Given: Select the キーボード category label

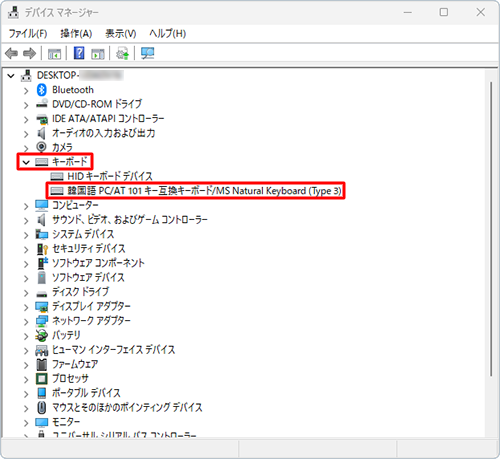Looking at the screenshot, I should tap(70, 162).
